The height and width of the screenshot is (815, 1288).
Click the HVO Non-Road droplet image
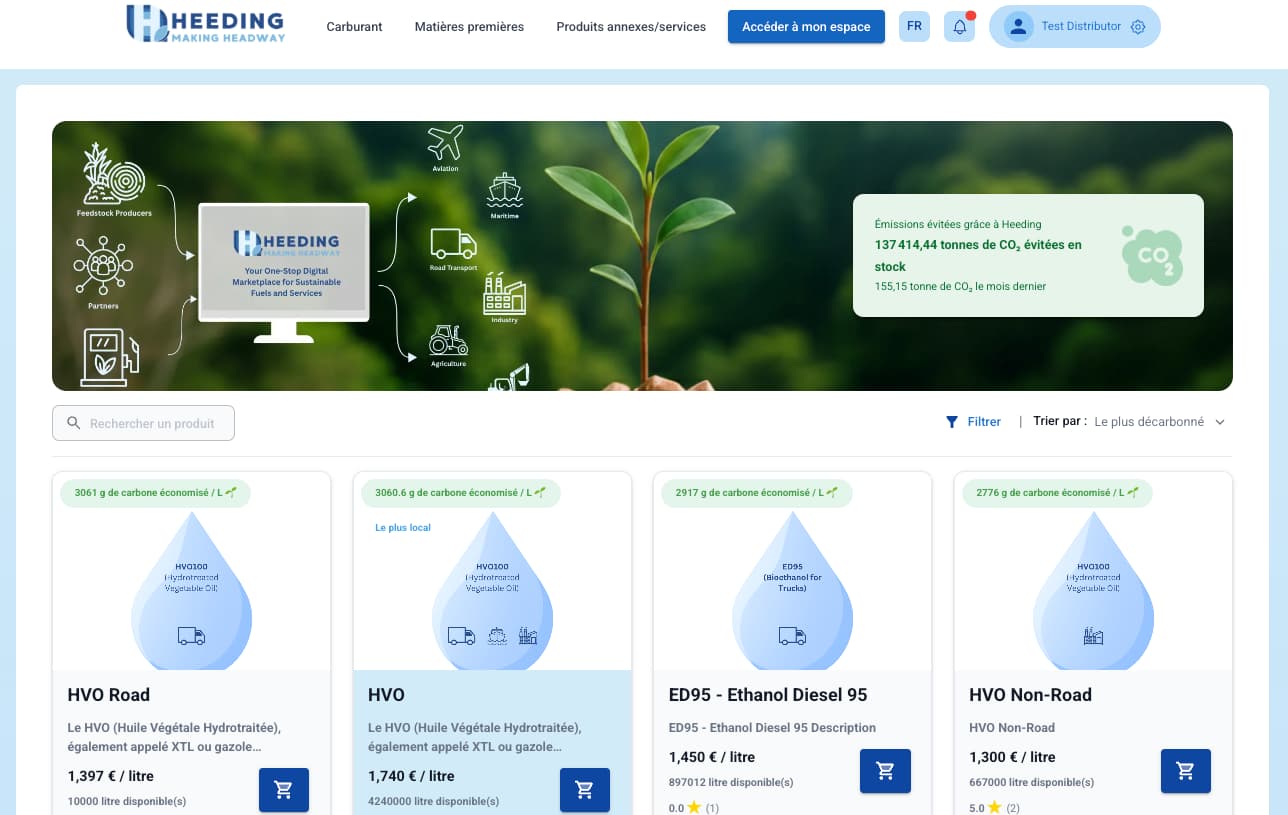coord(1093,590)
